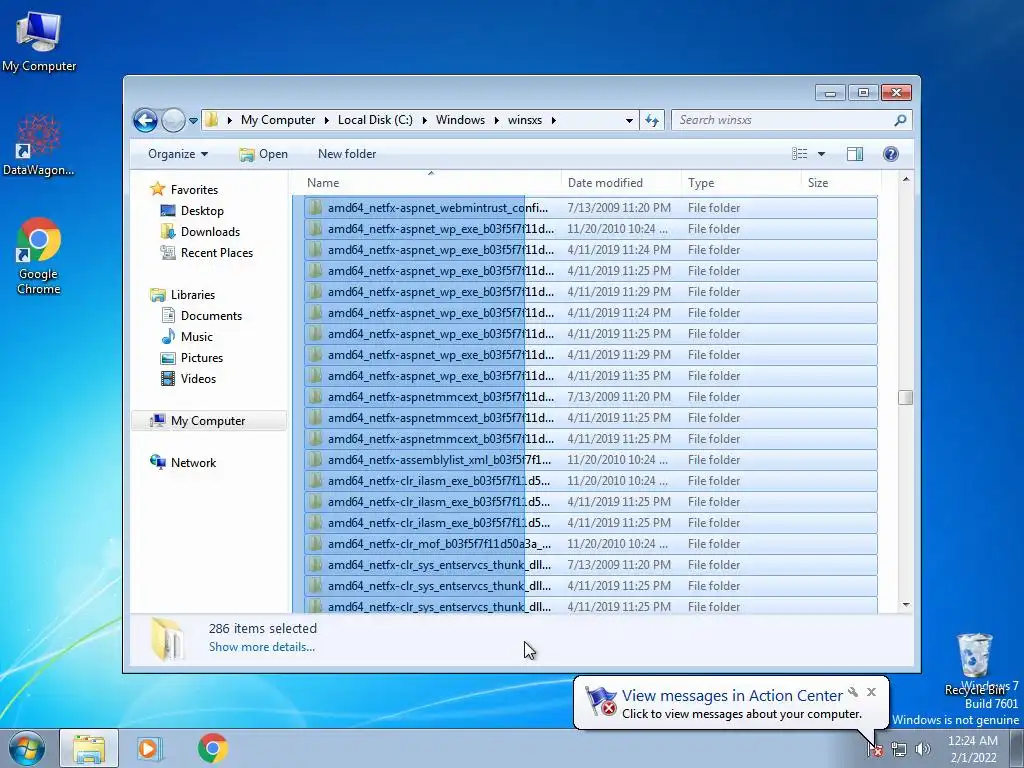Sort by Size column header
1024x768 pixels.
coord(841,183)
